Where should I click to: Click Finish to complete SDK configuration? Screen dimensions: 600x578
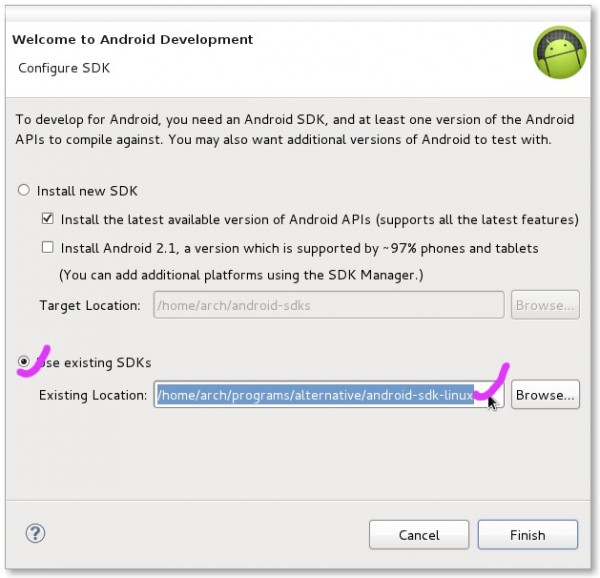click(x=527, y=535)
